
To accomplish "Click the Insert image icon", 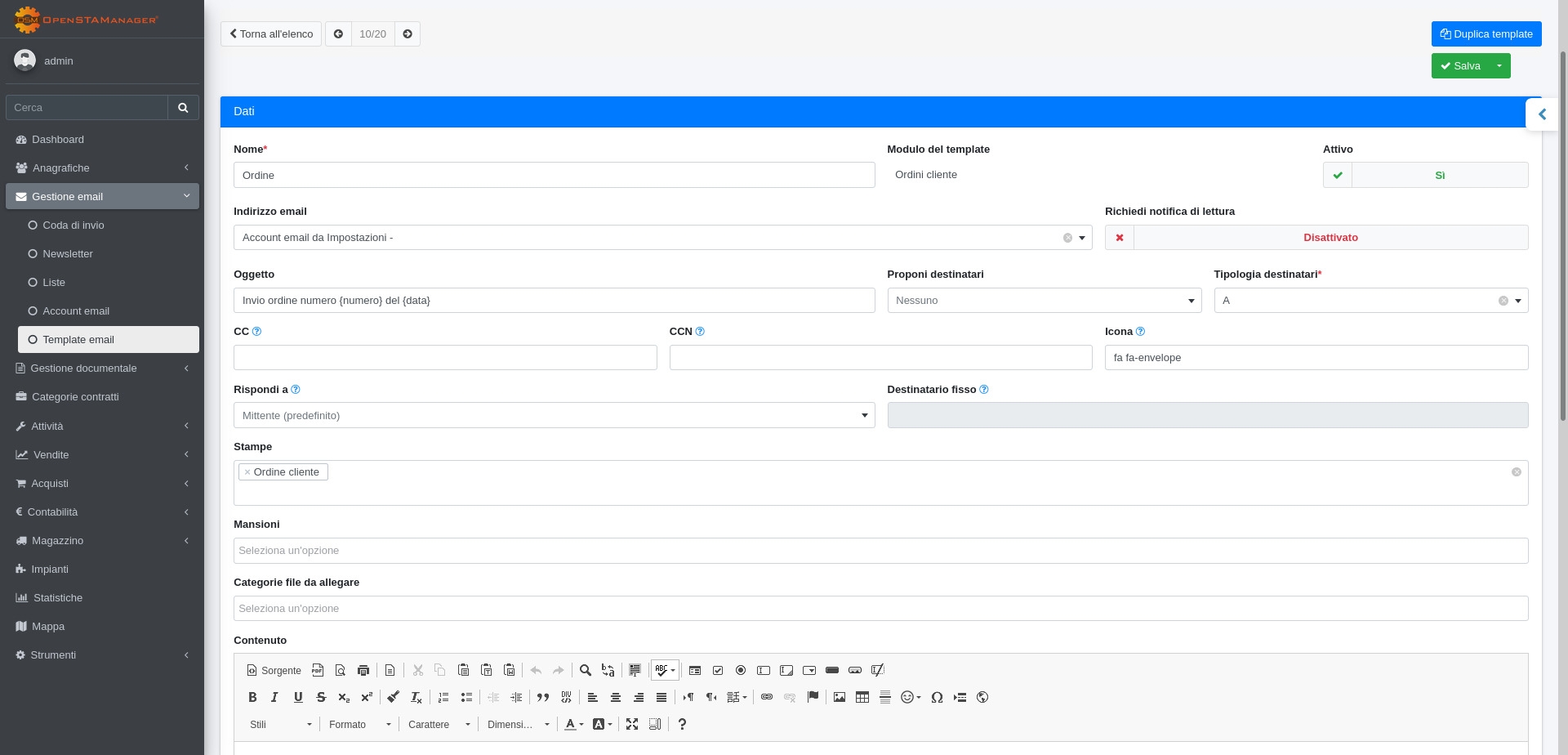I will [x=839, y=697].
